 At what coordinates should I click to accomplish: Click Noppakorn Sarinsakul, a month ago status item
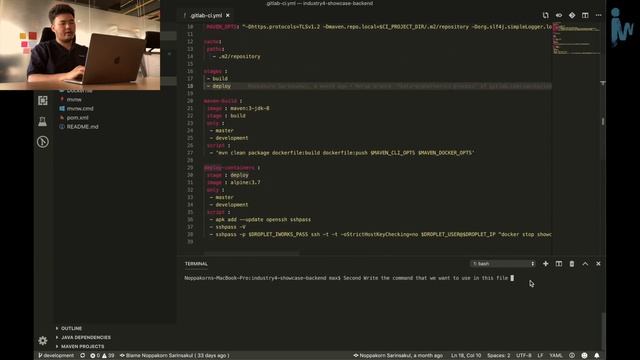(x=398, y=356)
